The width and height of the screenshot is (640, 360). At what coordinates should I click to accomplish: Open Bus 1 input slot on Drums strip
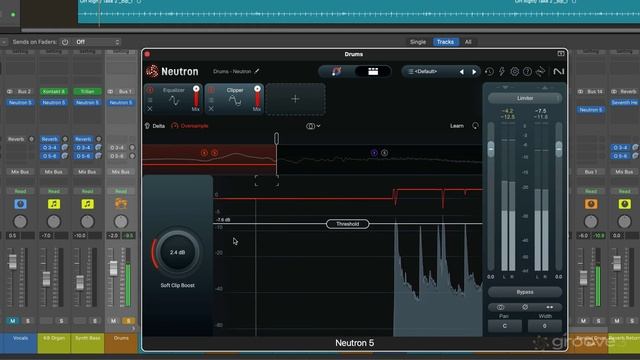click(124, 91)
